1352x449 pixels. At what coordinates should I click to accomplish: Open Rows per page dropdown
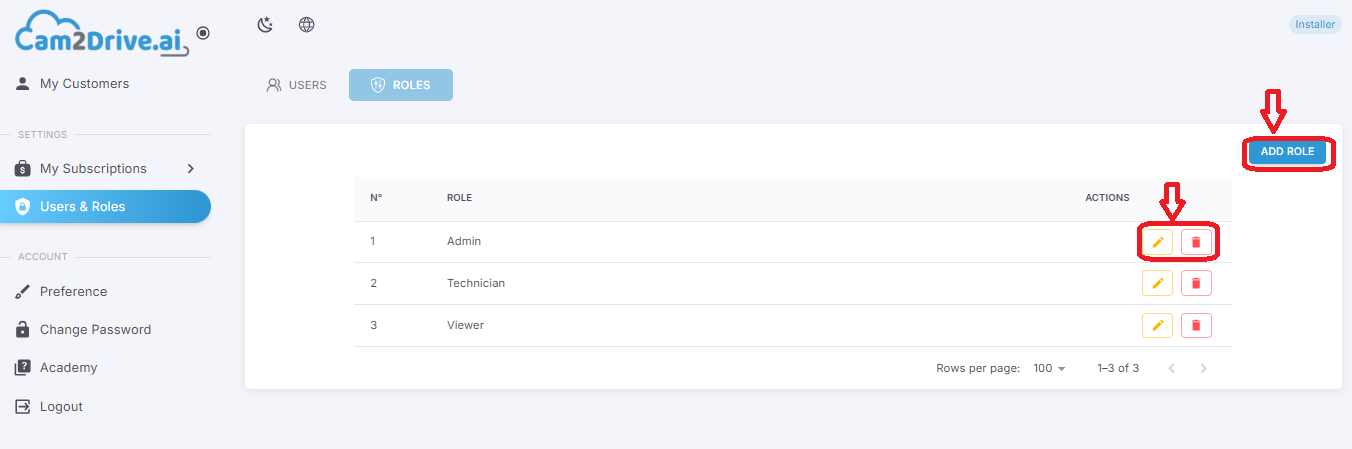coord(1049,368)
